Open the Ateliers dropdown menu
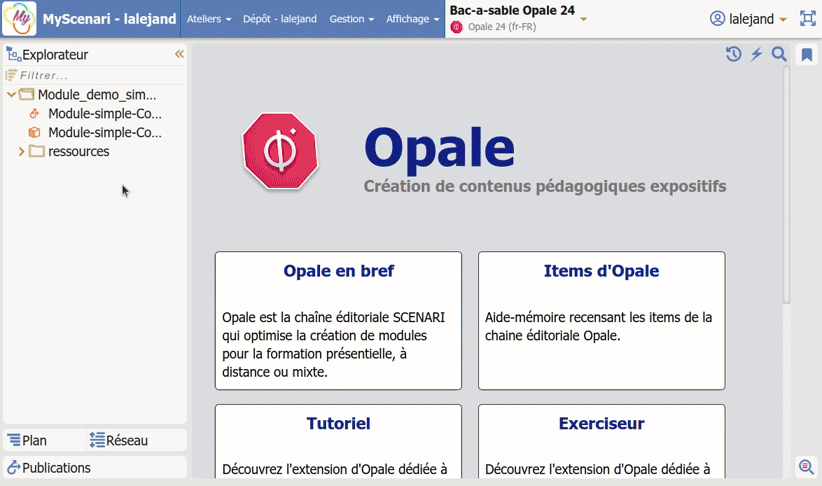 209,19
